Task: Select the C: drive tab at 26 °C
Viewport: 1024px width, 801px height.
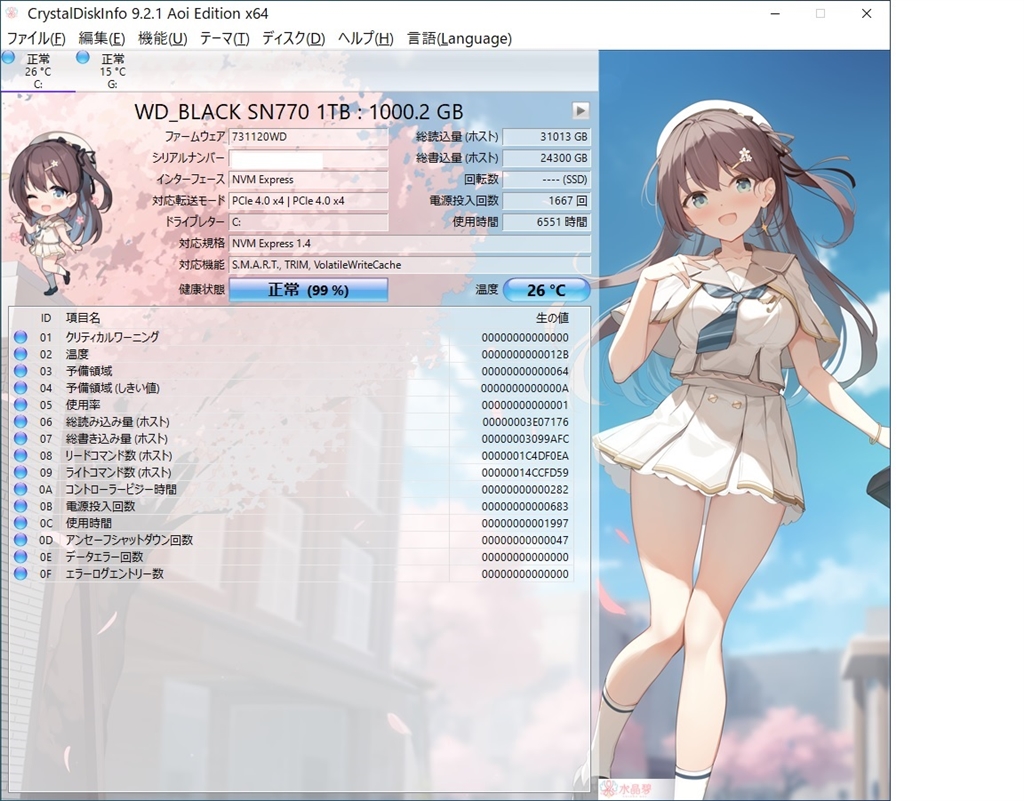Action: [x=38, y=71]
